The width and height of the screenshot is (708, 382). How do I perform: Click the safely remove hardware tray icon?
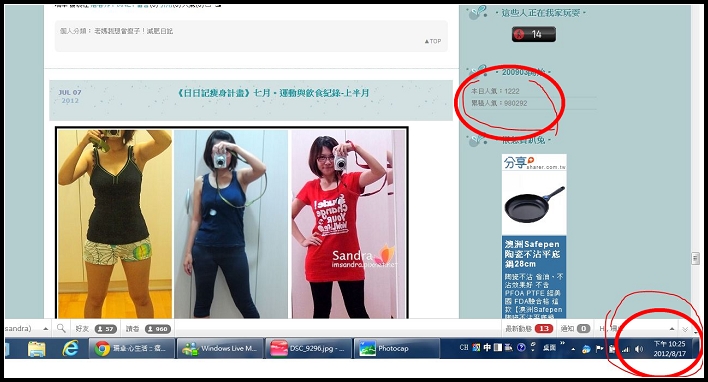click(x=612, y=349)
